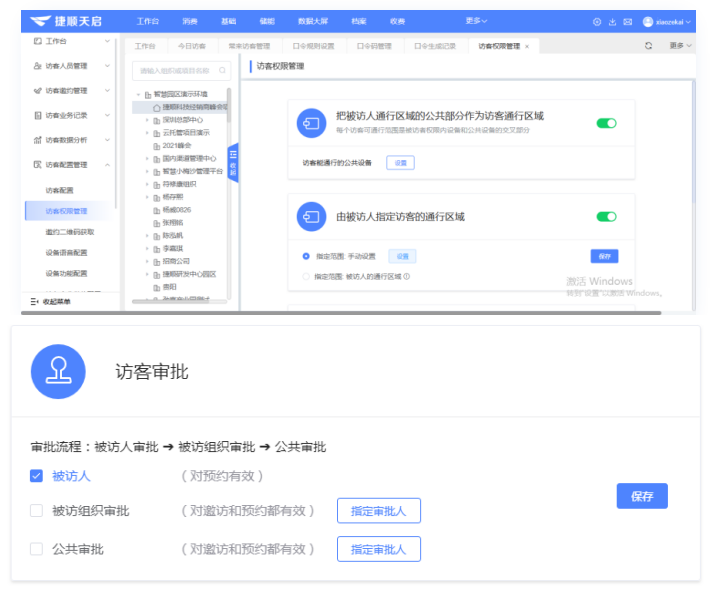The height and width of the screenshot is (601, 714).
Task: Expand the 工作台 sidebar chevron
Action: click(x=107, y=41)
